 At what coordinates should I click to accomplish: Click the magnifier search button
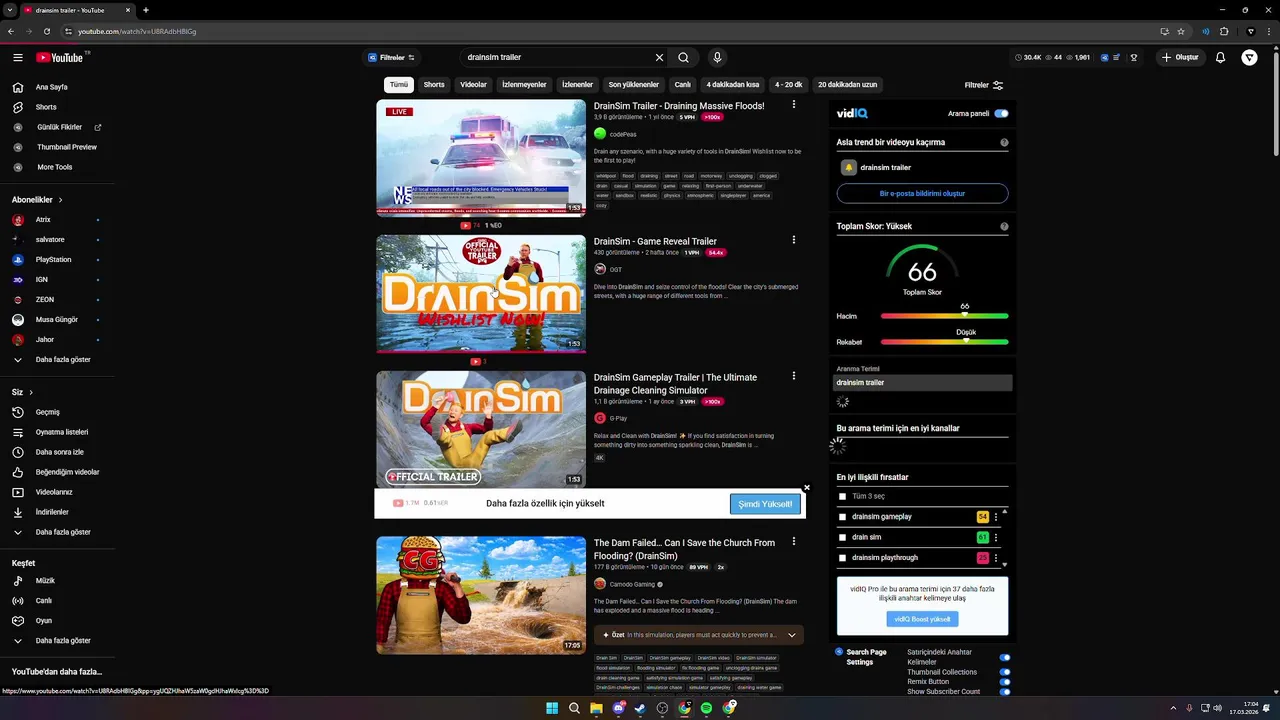pyautogui.click(x=683, y=58)
